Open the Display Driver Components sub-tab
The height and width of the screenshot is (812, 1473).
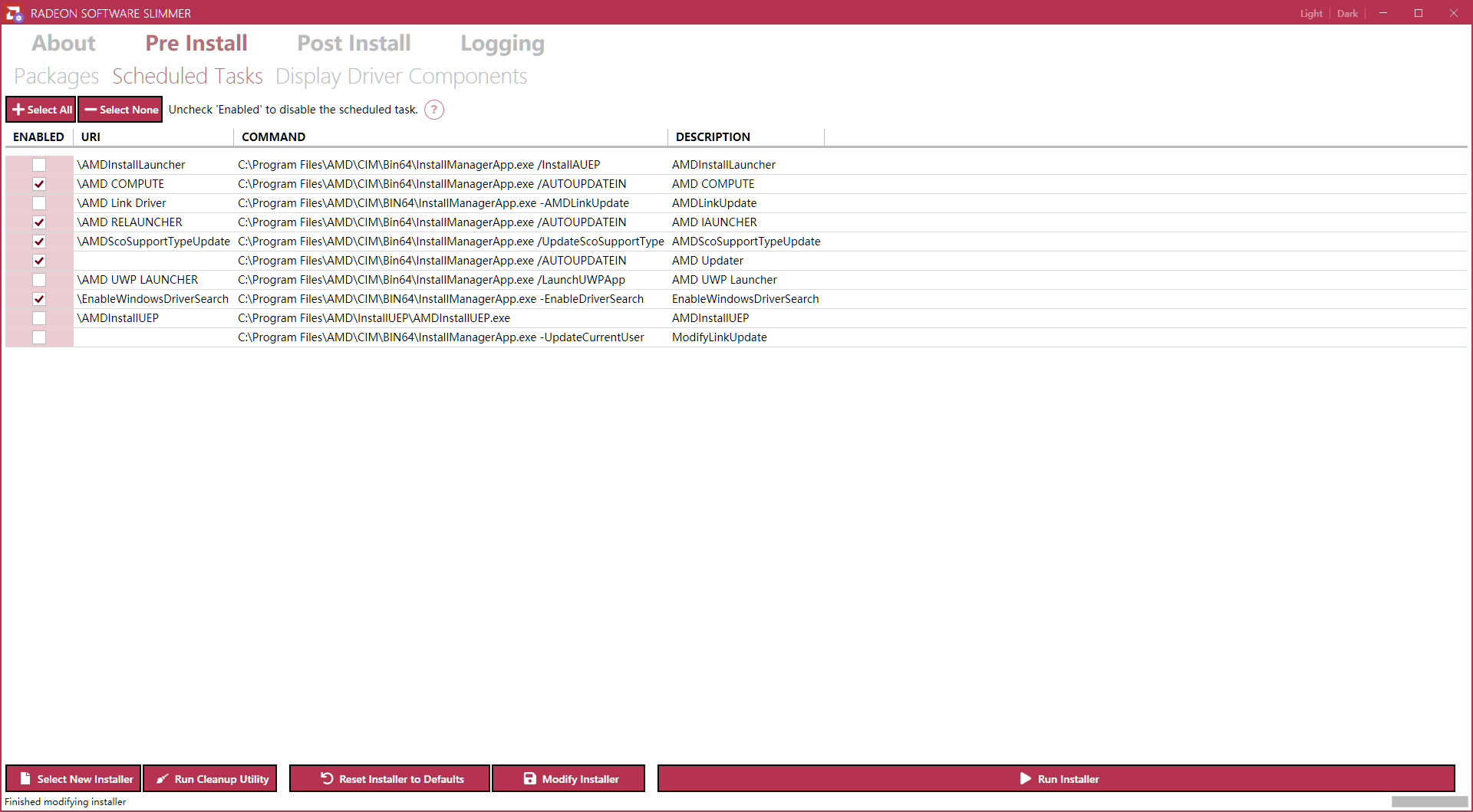coord(401,76)
